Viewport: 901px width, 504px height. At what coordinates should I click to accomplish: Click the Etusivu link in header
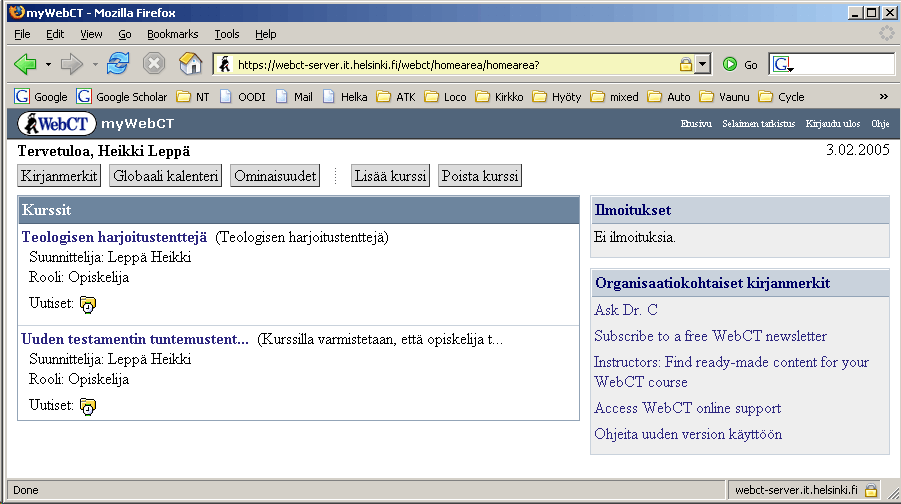[x=696, y=124]
